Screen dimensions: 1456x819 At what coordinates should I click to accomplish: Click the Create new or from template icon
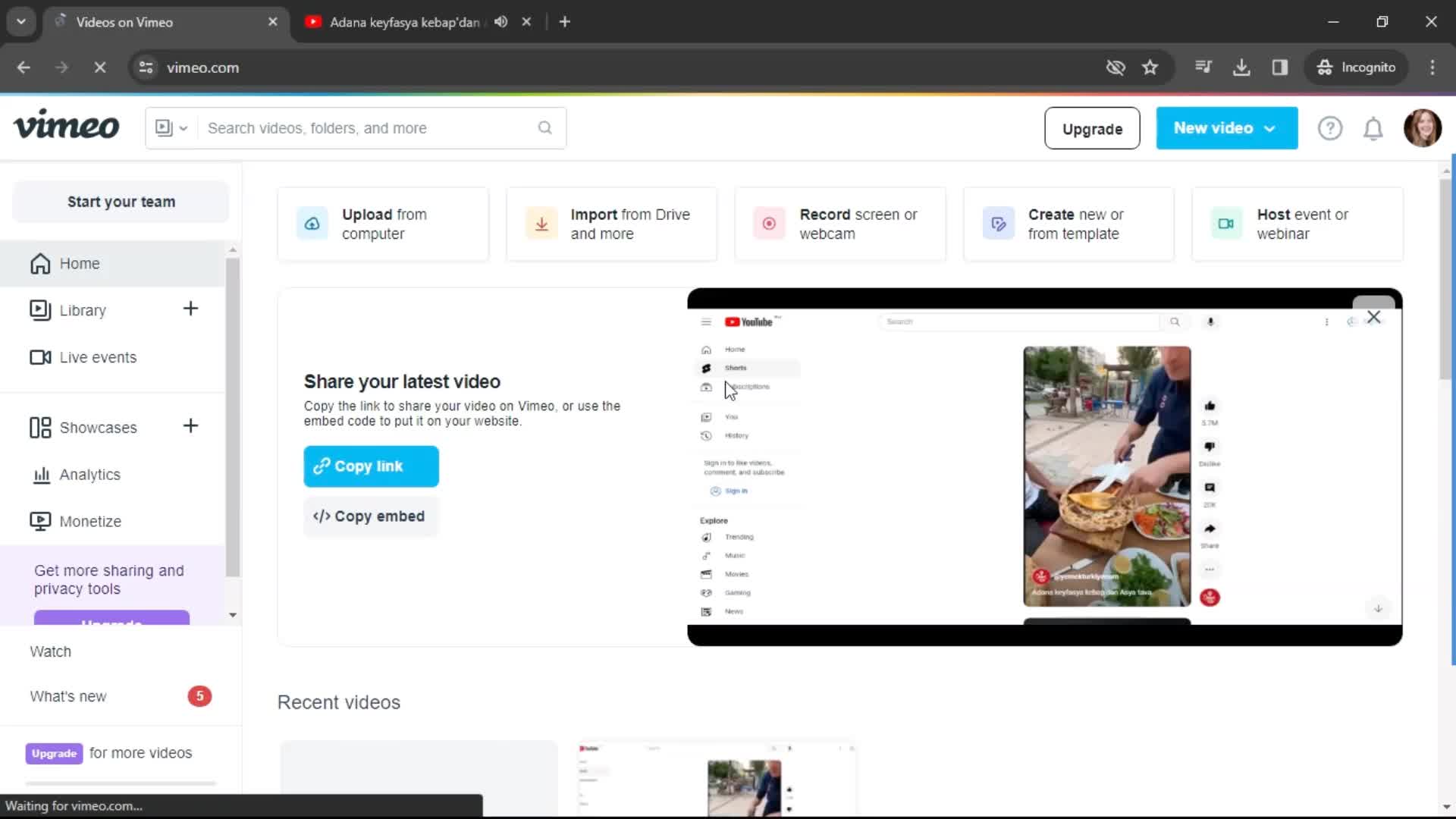(999, 224)
